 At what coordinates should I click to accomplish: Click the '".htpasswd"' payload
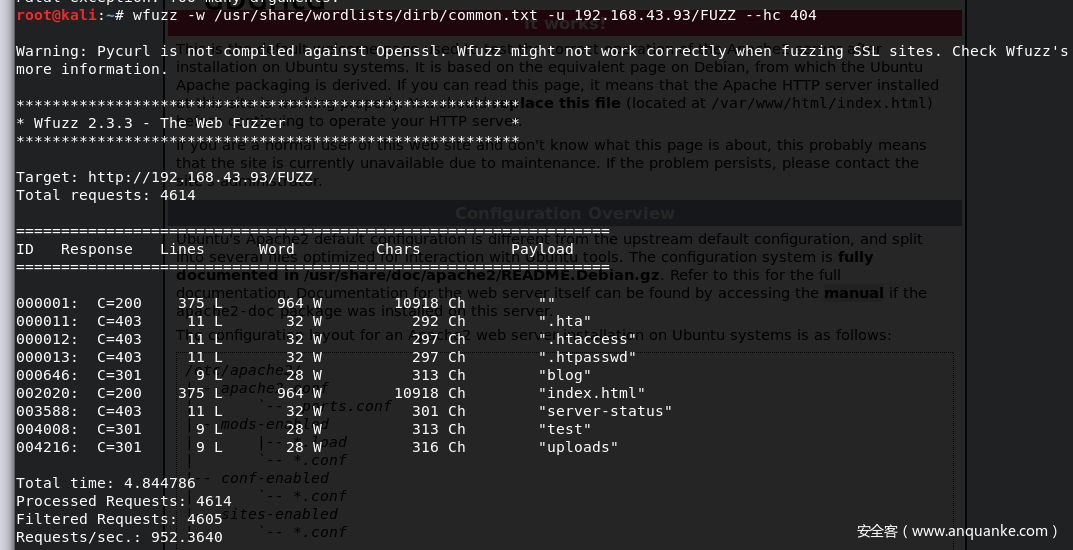click(587, 357)
